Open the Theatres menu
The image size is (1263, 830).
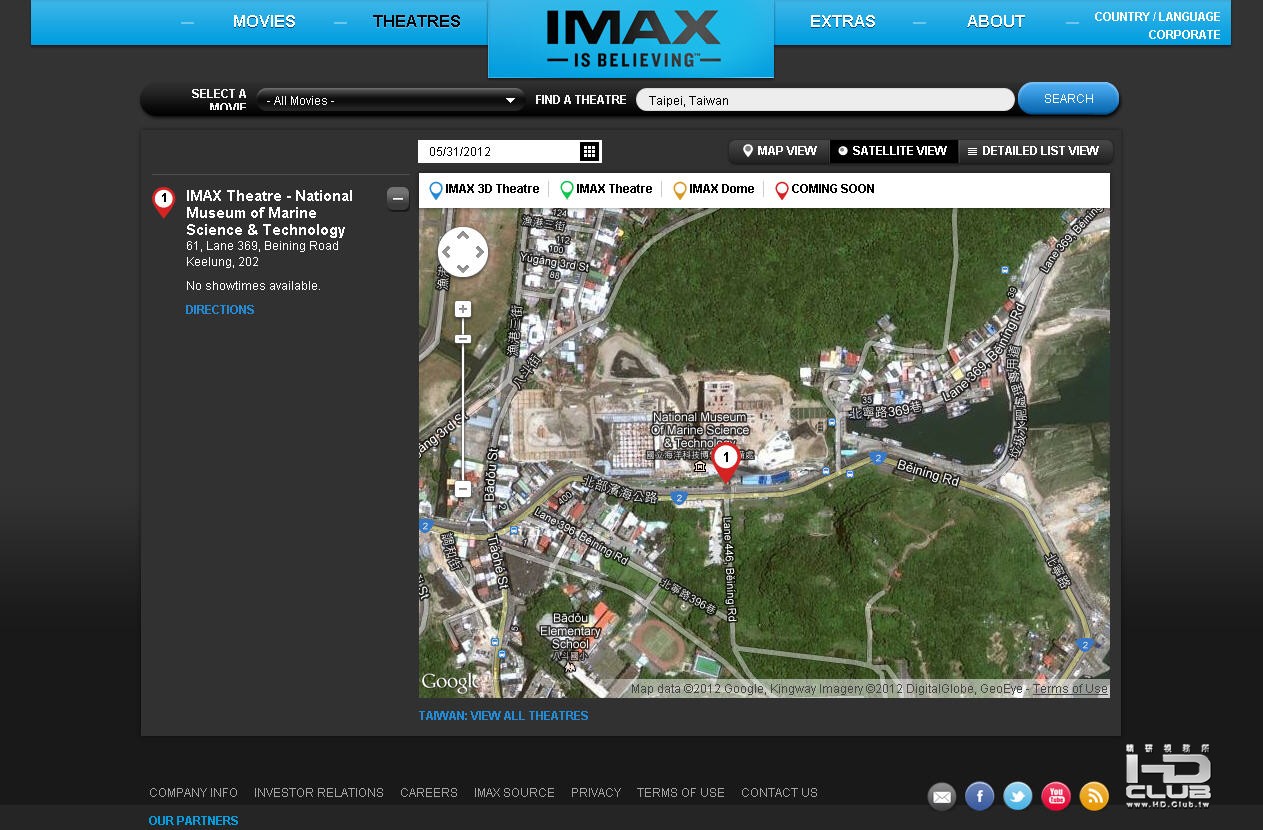point(416,21)
